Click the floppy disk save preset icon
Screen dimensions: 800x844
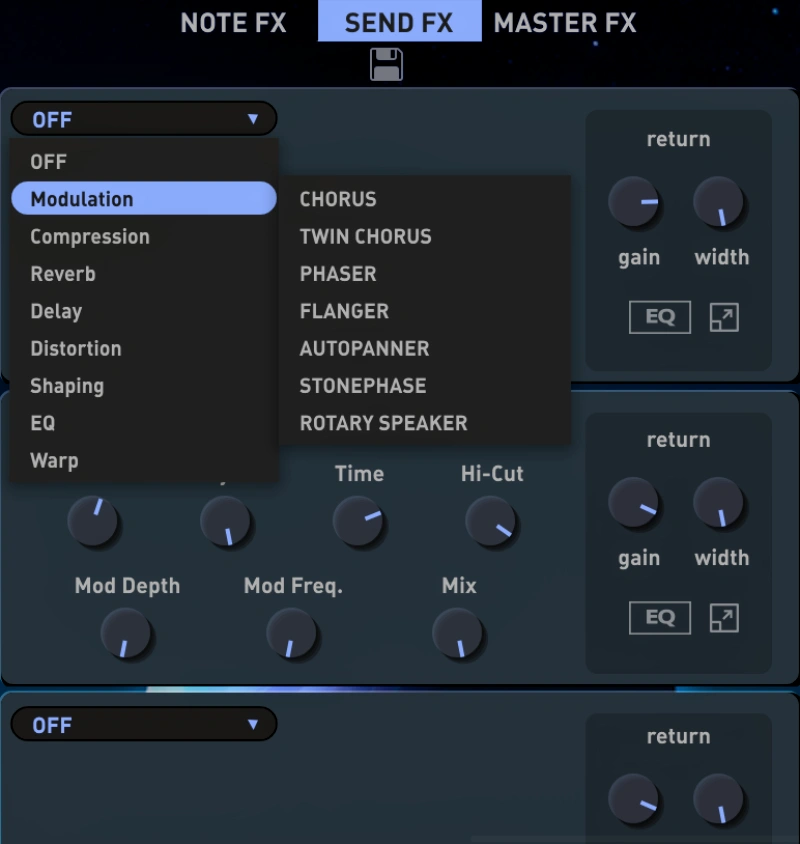pos(386,64)
